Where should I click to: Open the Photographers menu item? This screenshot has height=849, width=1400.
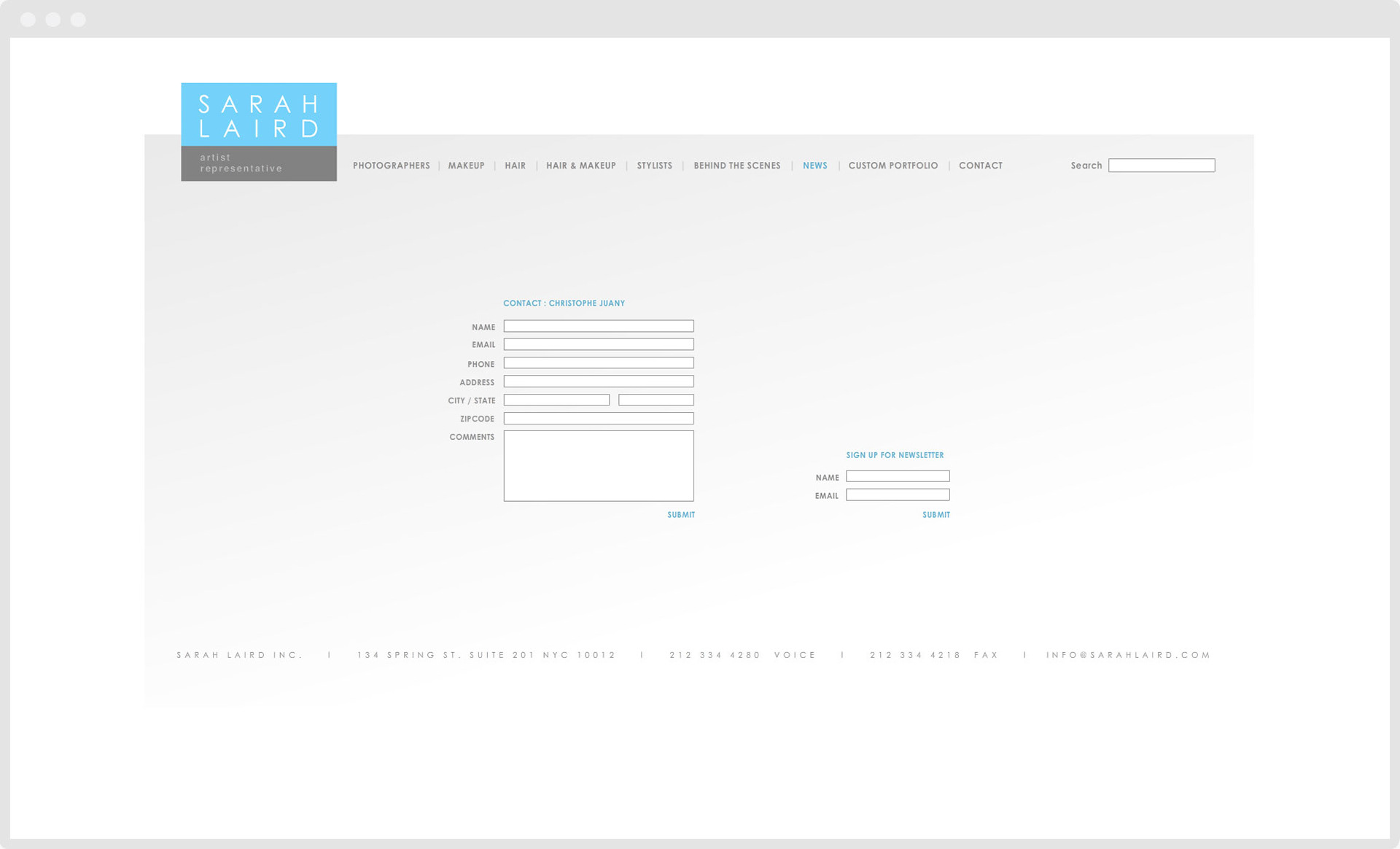(x=391, y=166)
